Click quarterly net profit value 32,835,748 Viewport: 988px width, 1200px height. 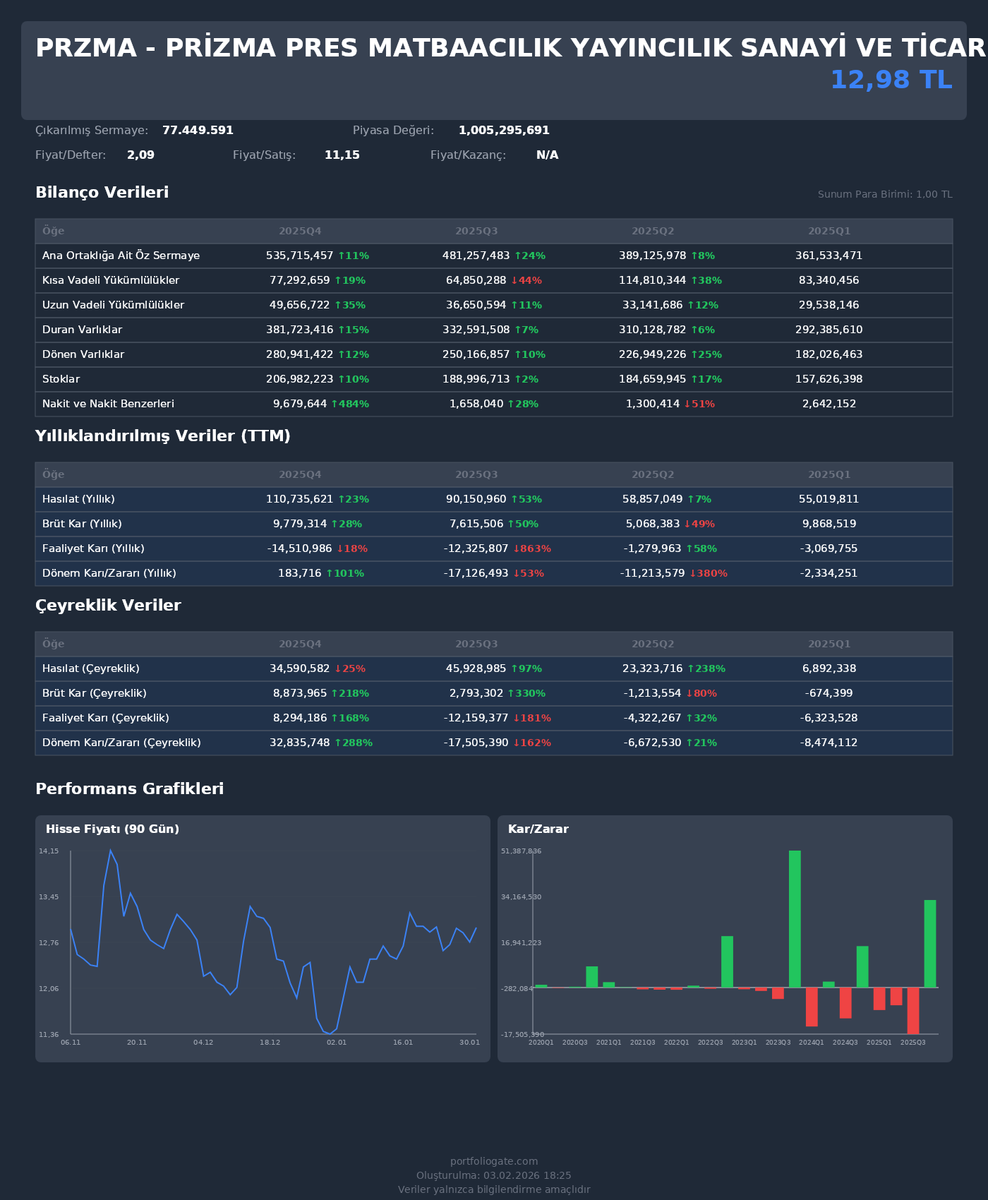coord(300,743)
